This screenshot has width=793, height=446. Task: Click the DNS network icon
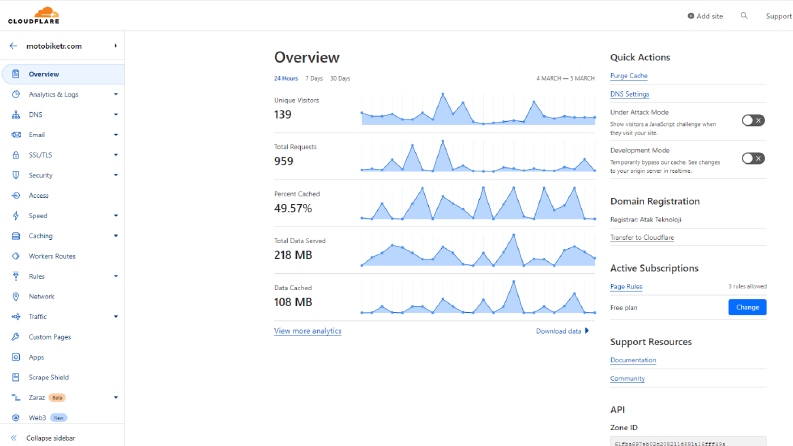(x=16, y=114)
